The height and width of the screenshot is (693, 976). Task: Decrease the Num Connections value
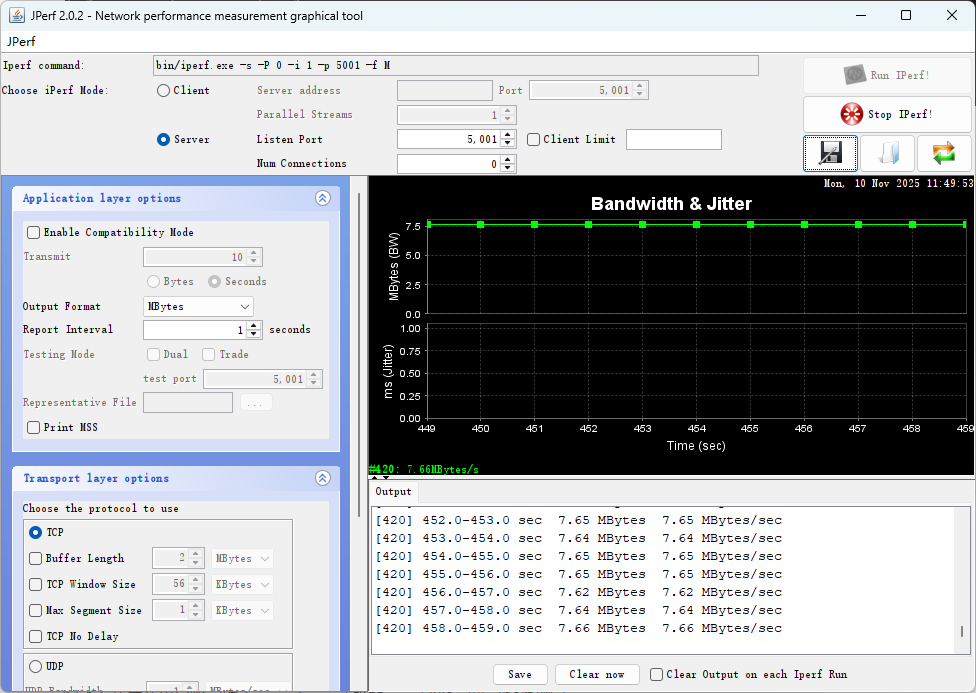coord(508,168)
